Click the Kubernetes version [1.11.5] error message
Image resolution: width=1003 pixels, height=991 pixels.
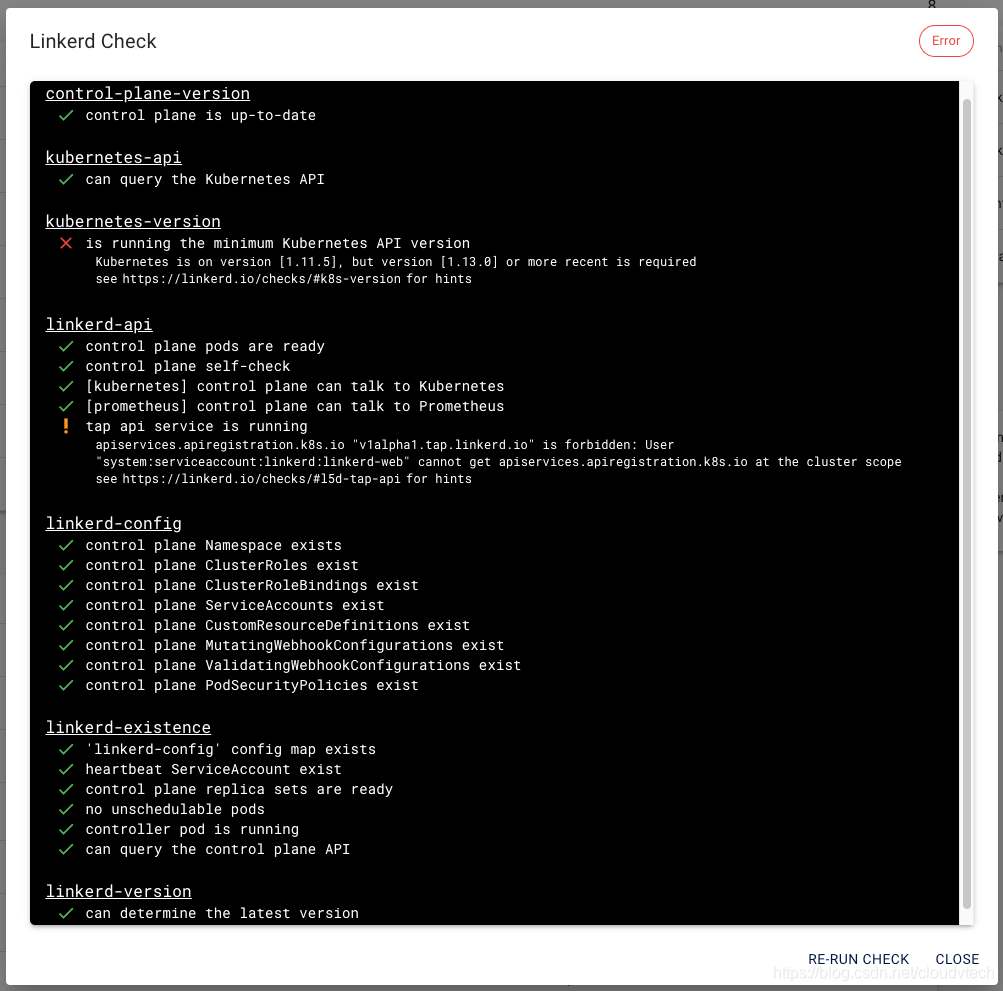point(395,262)
